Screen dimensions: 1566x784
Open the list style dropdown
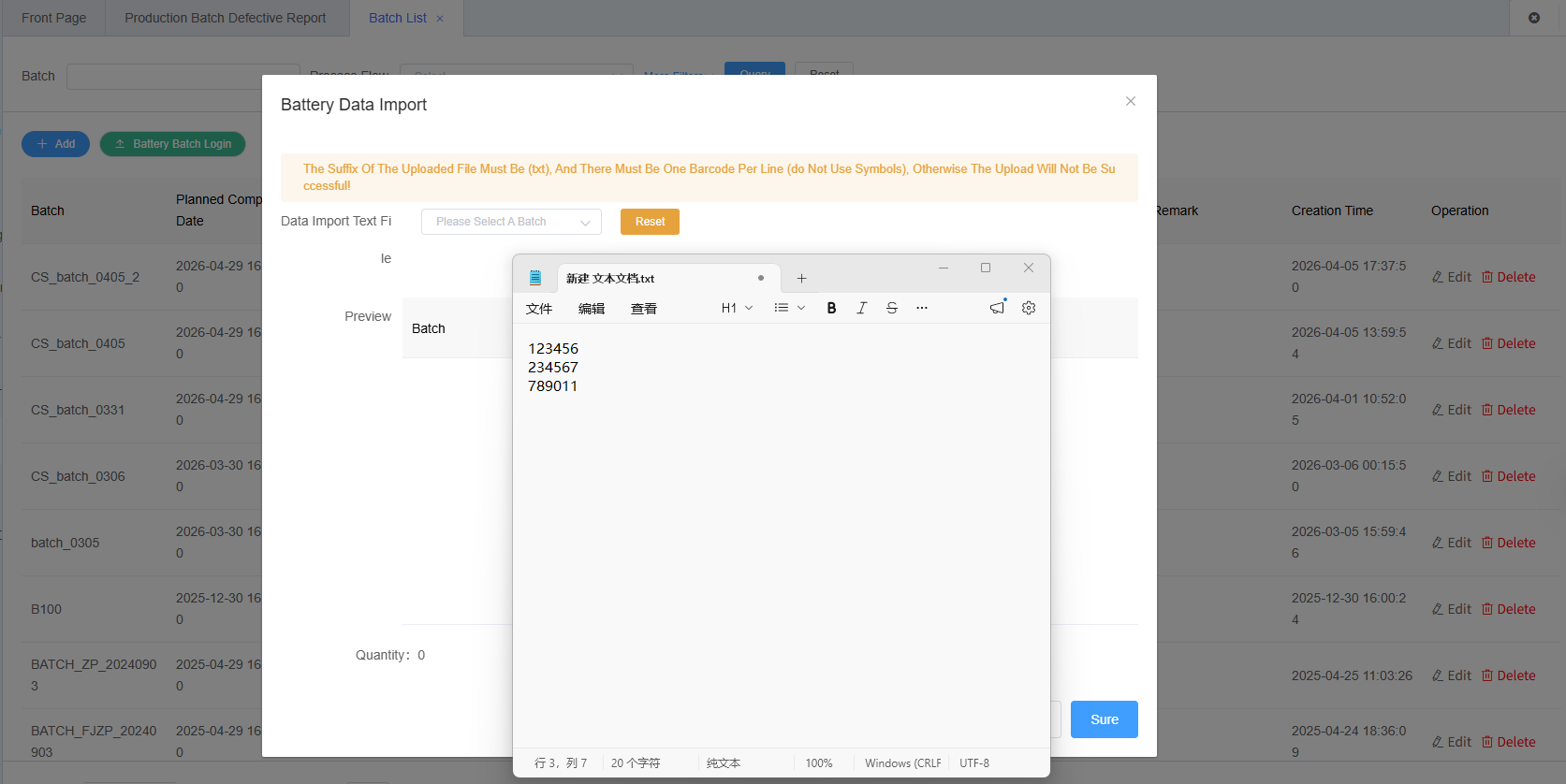789,308
